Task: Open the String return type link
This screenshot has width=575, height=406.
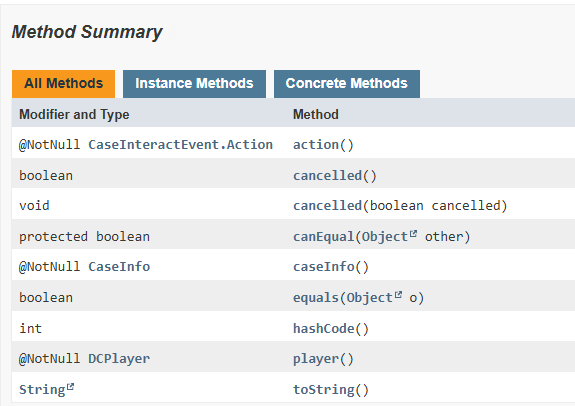Action: (42, 389)
